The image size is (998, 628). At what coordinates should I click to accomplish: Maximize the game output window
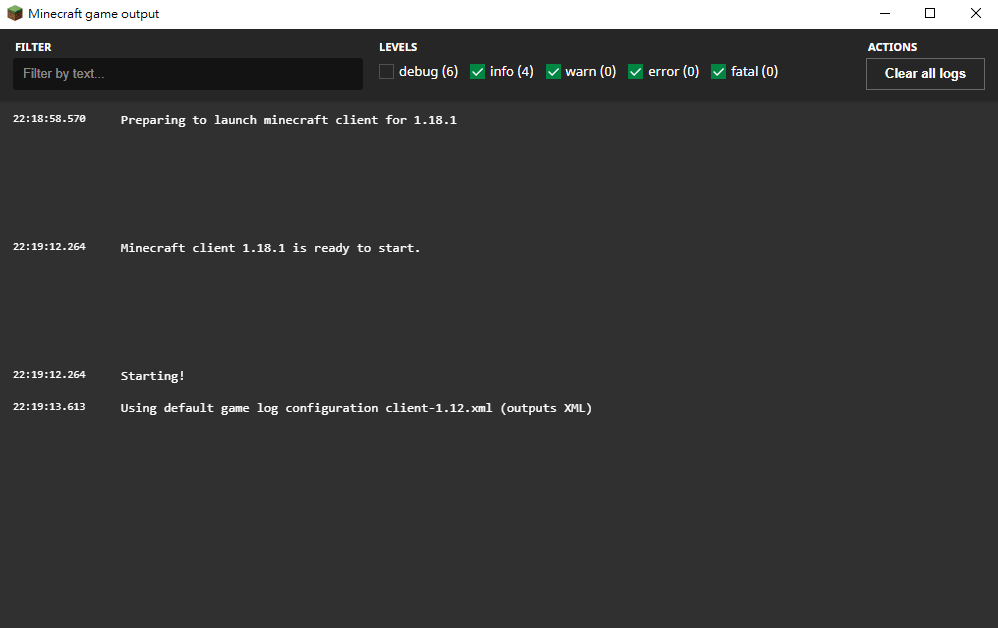(930, 14)
